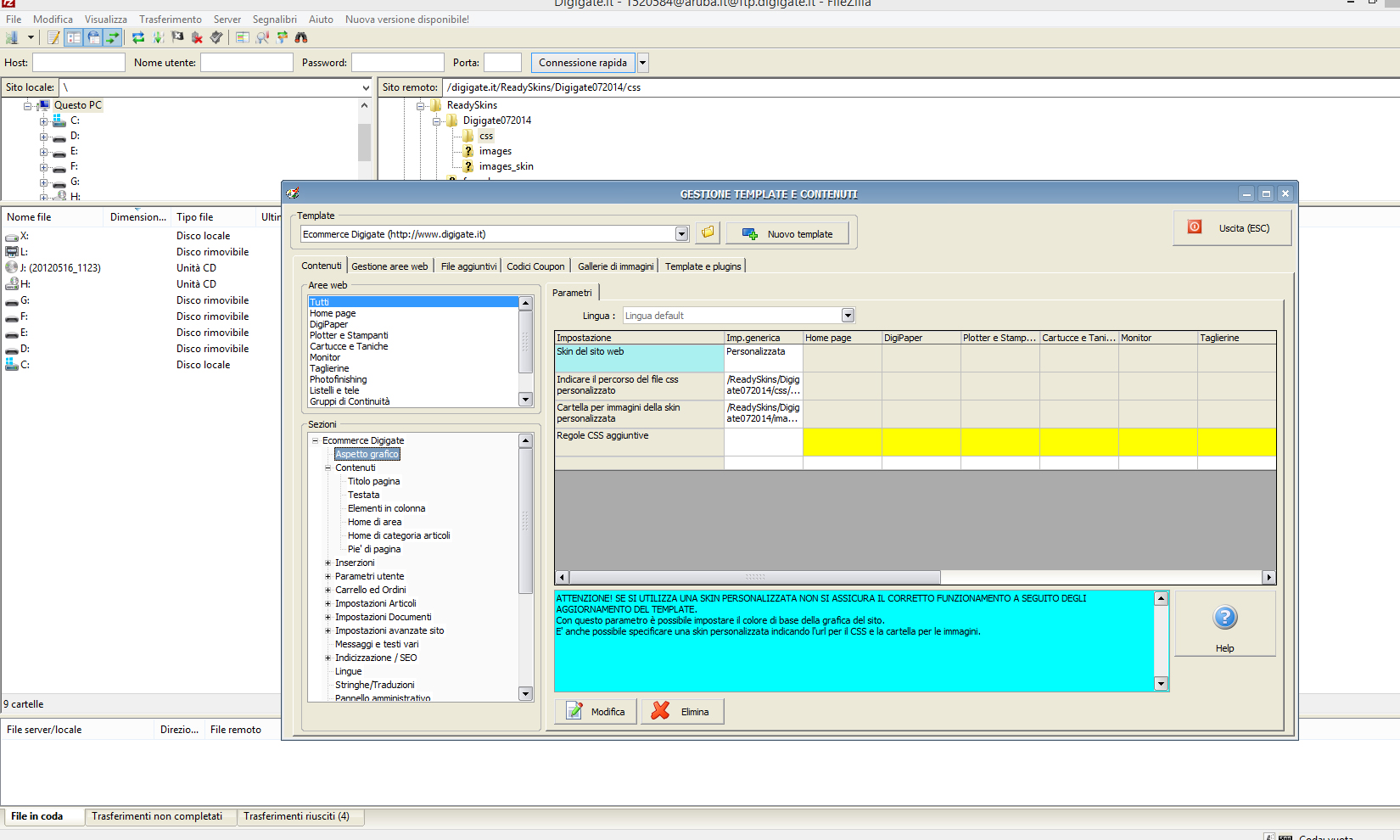Viewport: 1400px width, 840px height.
Task: Toggle the synchronized browsing icon
Action: [x=282, y=37]
